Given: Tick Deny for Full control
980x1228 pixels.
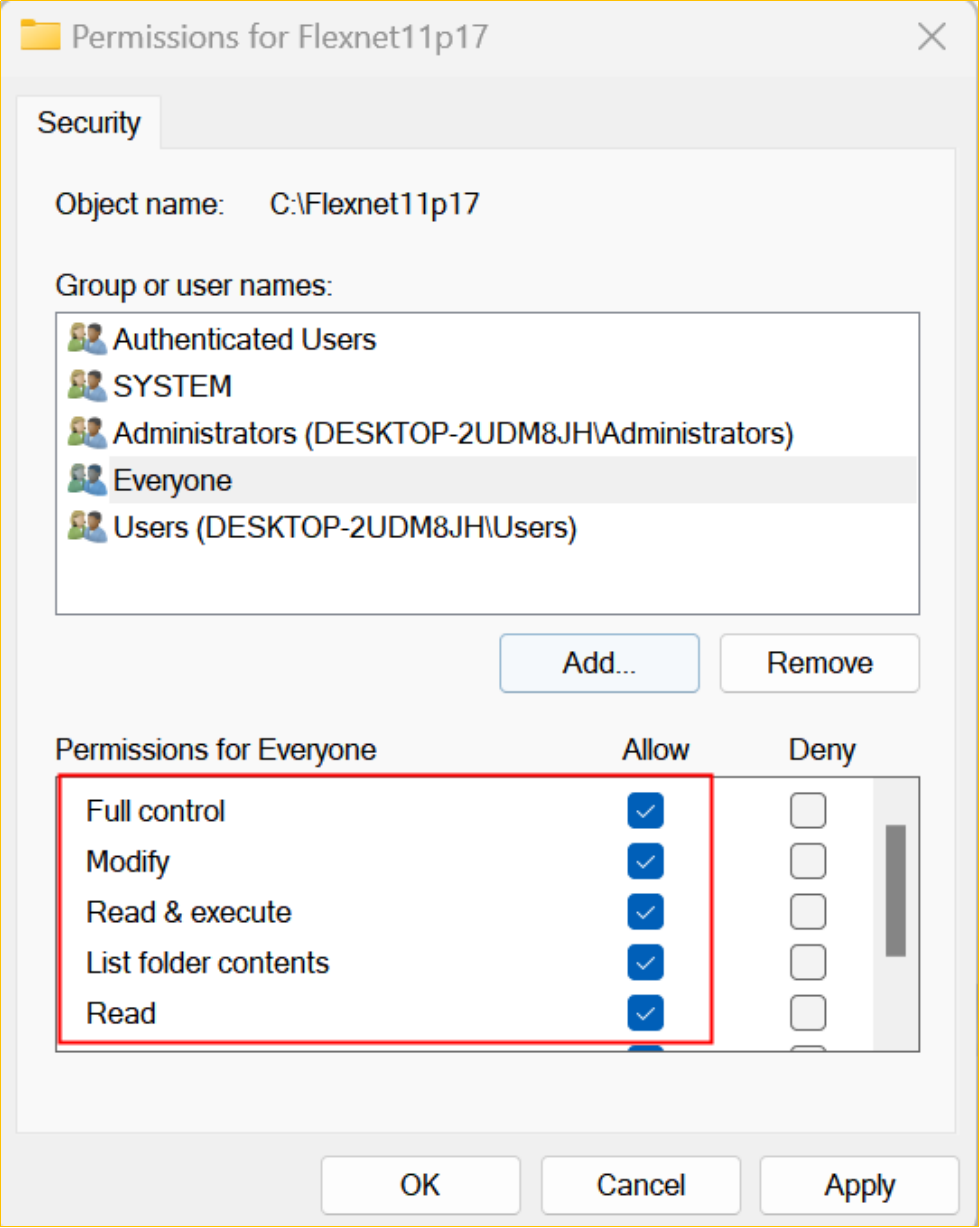Looking at the screenshot, I should coord(808,811).
